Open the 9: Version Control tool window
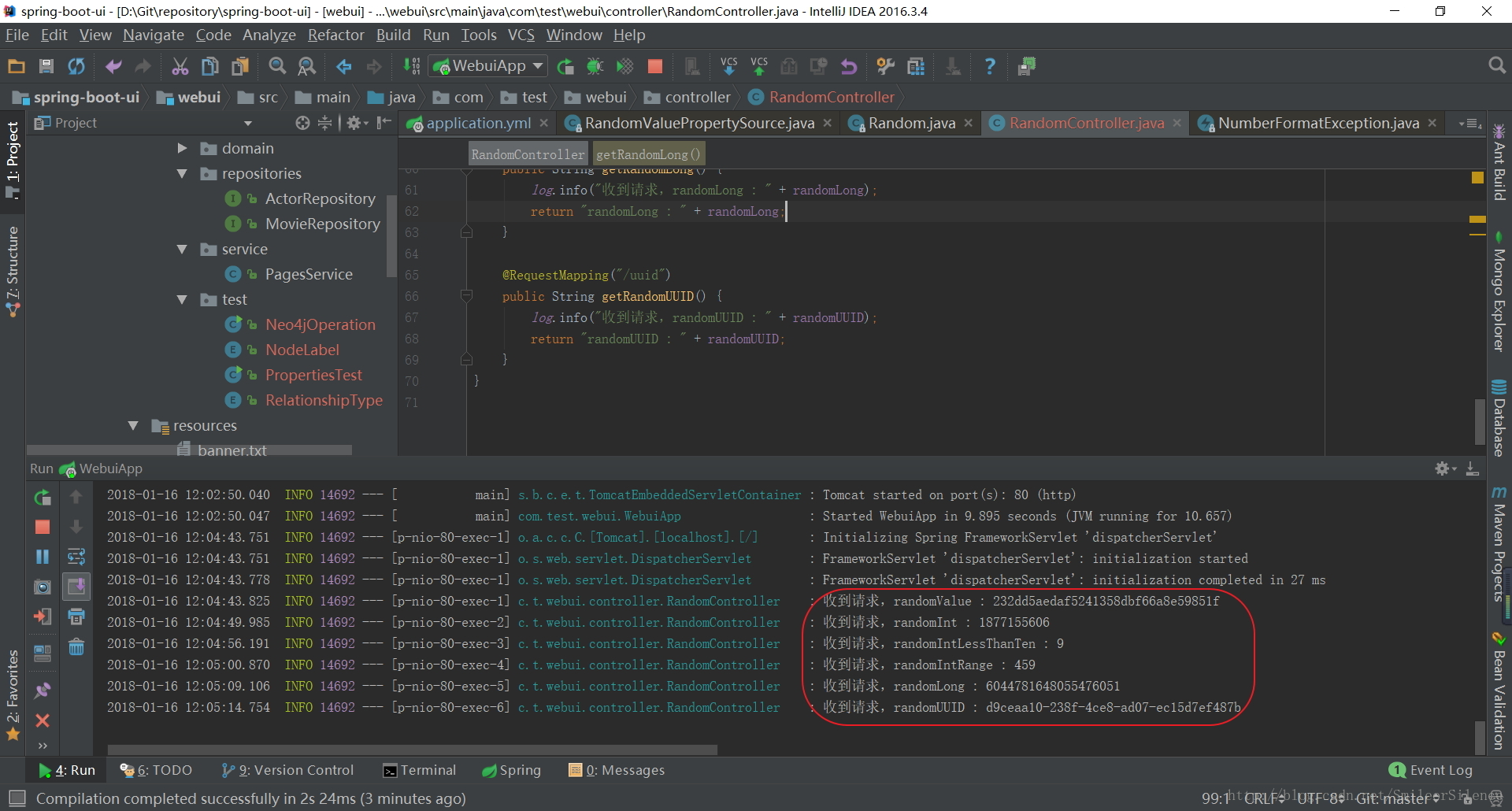The image size is (1512, 811). point(288,770)
